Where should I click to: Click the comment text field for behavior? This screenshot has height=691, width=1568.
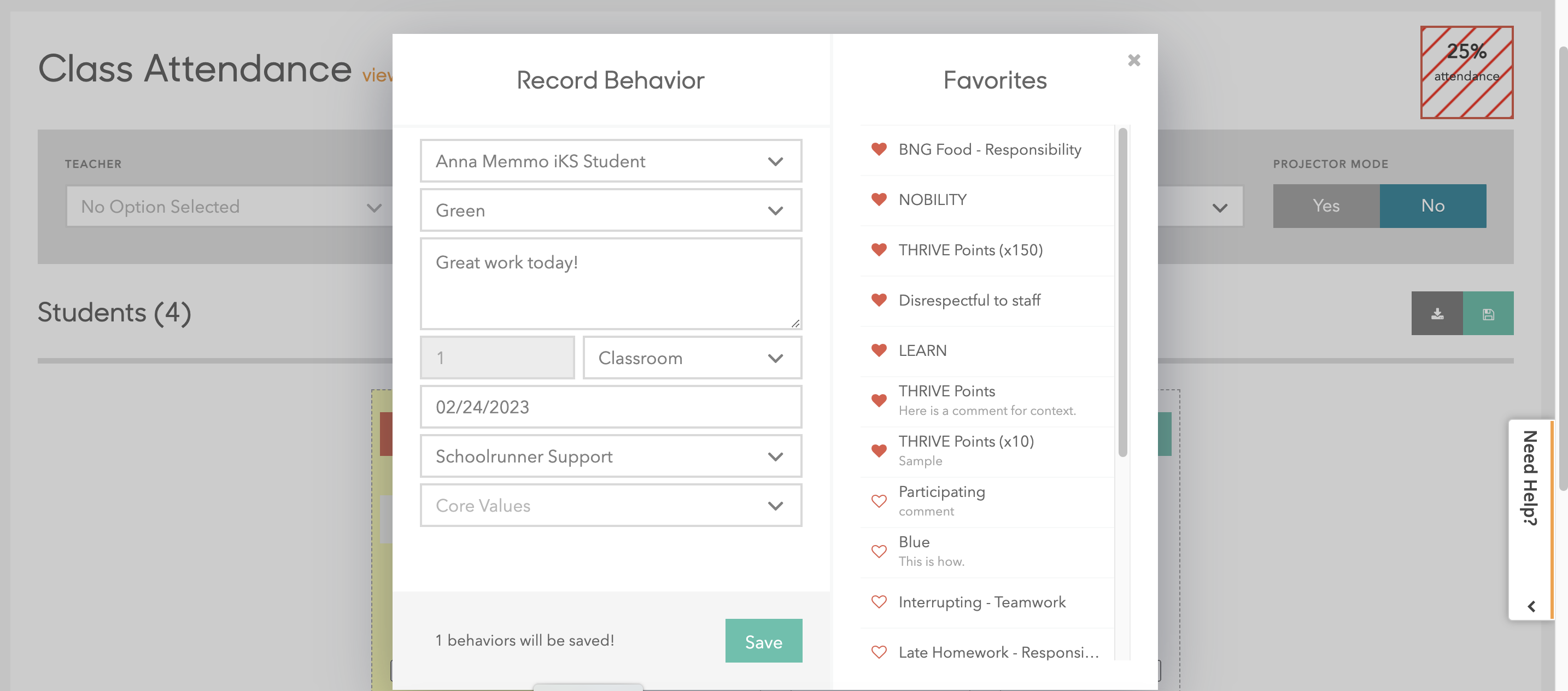[x=611, y=283]
